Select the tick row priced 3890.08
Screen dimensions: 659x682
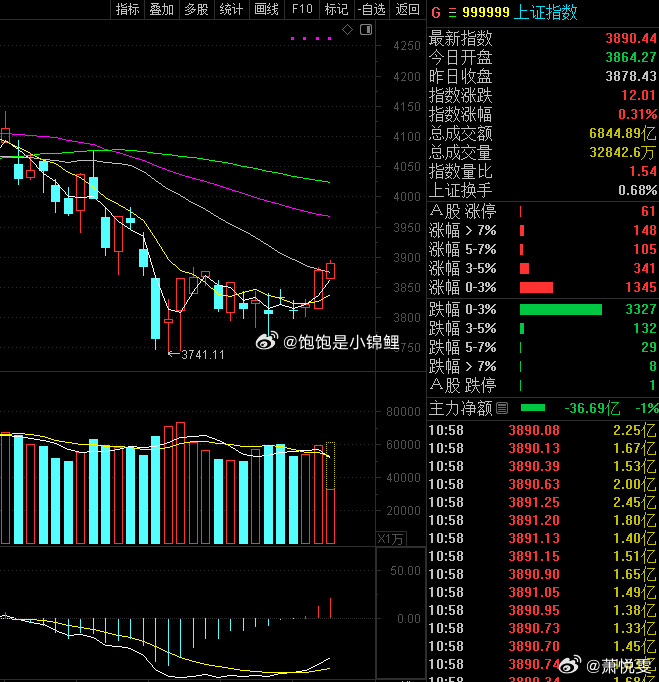[x=542, y=430]
